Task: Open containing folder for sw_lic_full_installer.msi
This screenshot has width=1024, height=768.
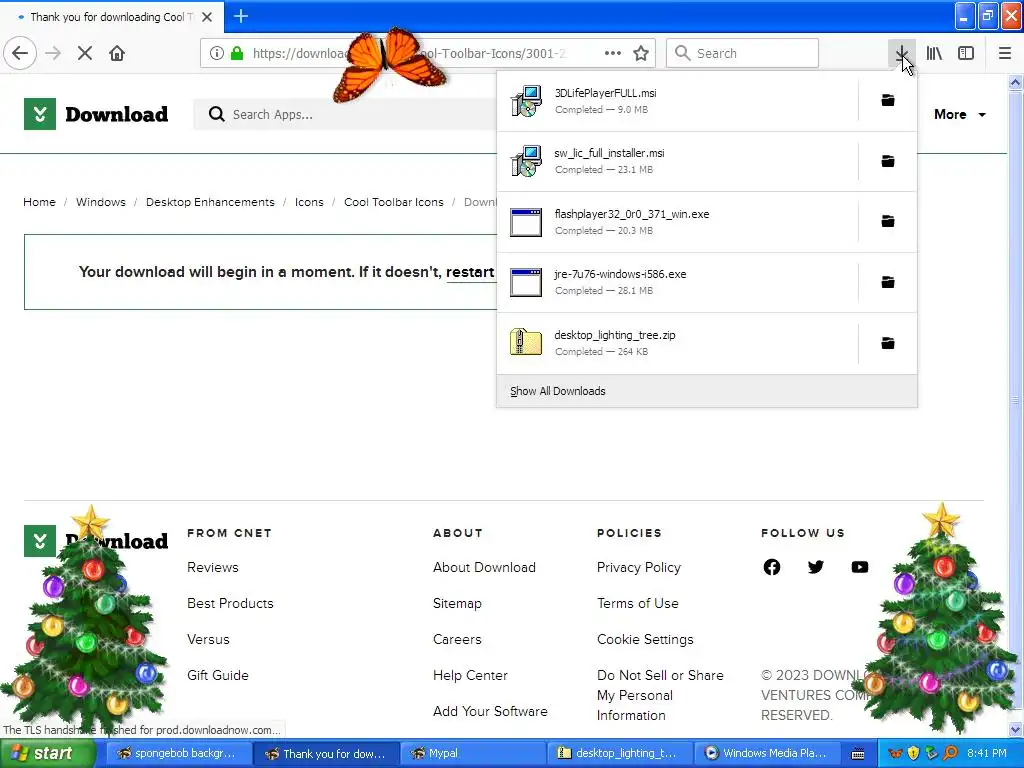Action: tap(888, 161)
